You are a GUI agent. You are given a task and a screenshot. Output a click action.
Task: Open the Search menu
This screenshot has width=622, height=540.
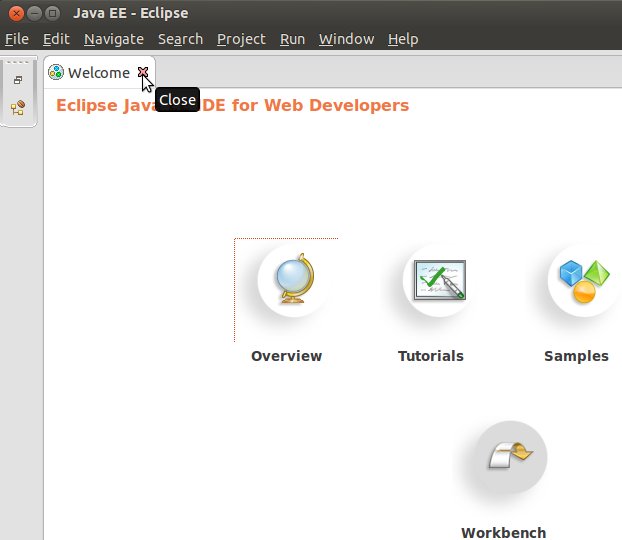(180, 39)
